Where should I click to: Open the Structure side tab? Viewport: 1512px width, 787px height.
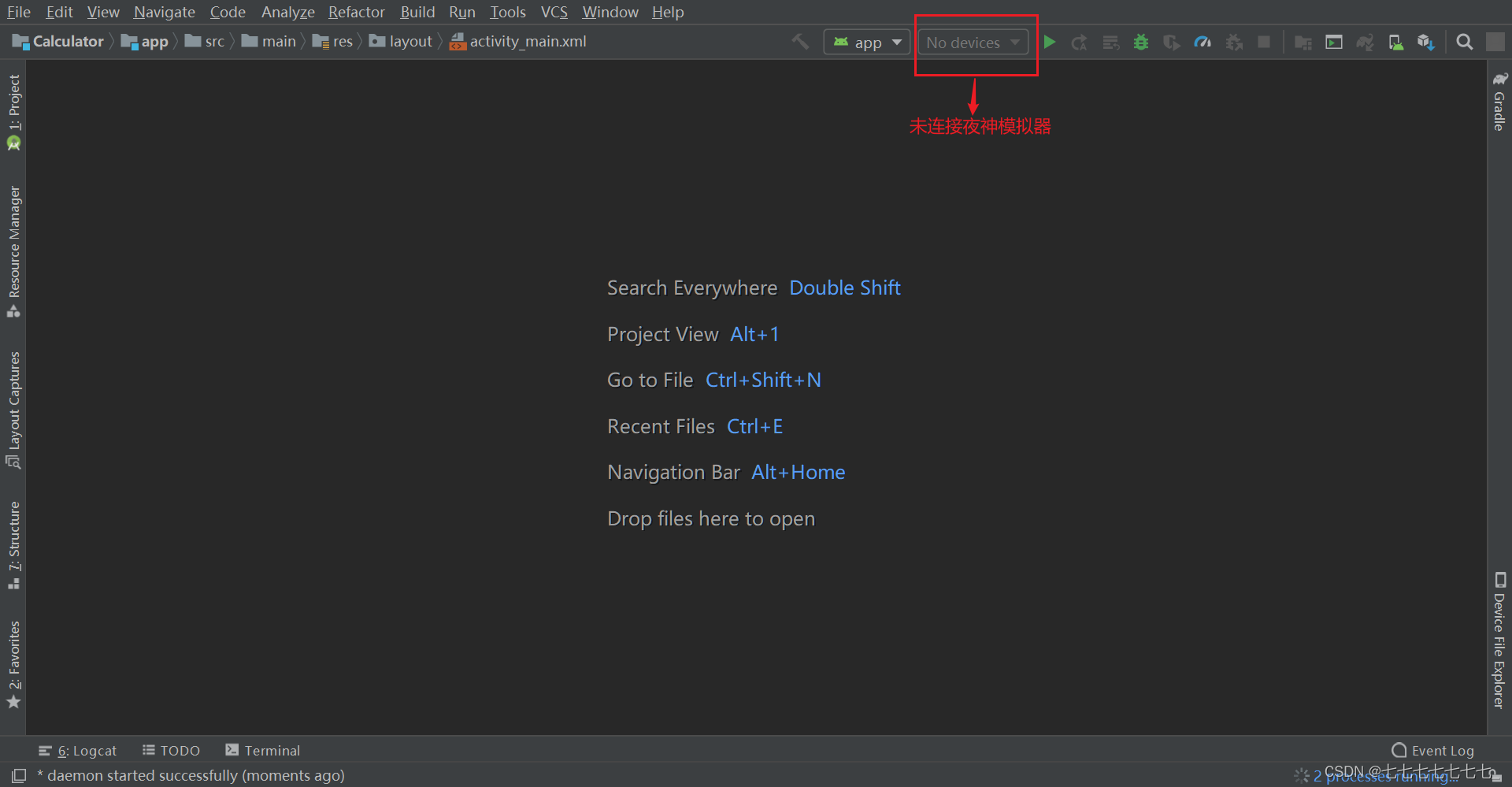(x=13, y=545)
